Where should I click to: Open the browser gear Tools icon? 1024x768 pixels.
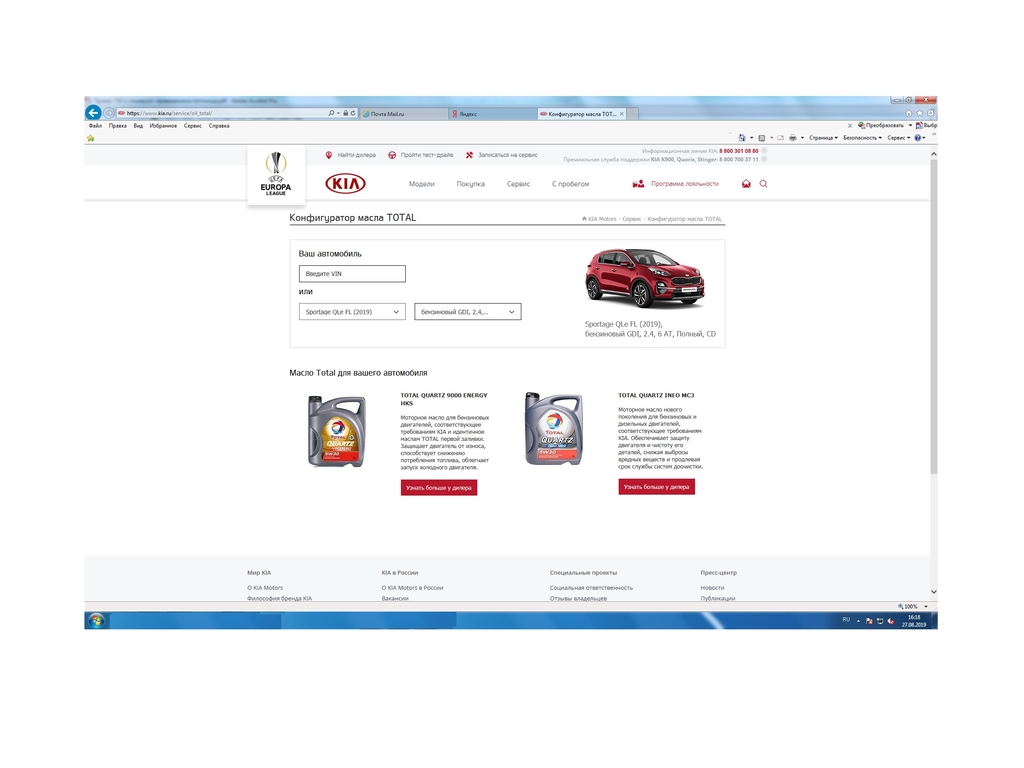[x=931, y=113]
